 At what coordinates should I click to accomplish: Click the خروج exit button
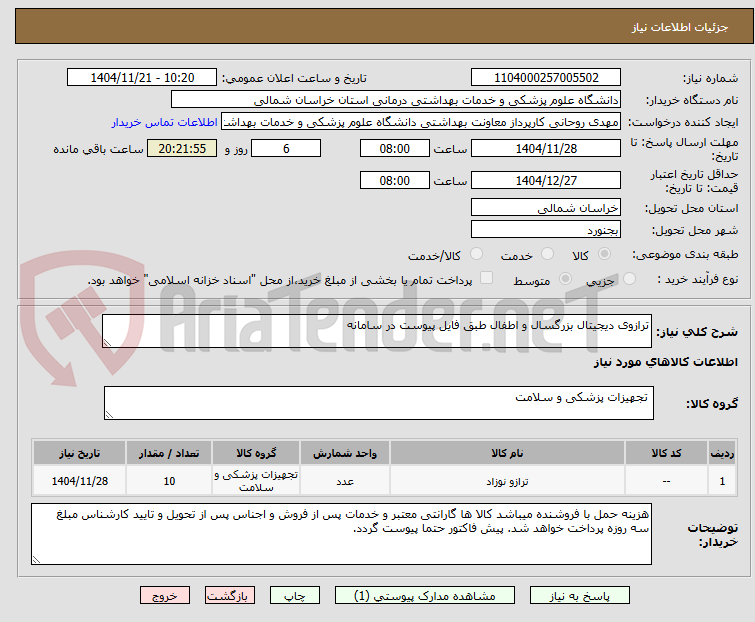[165, 596]
